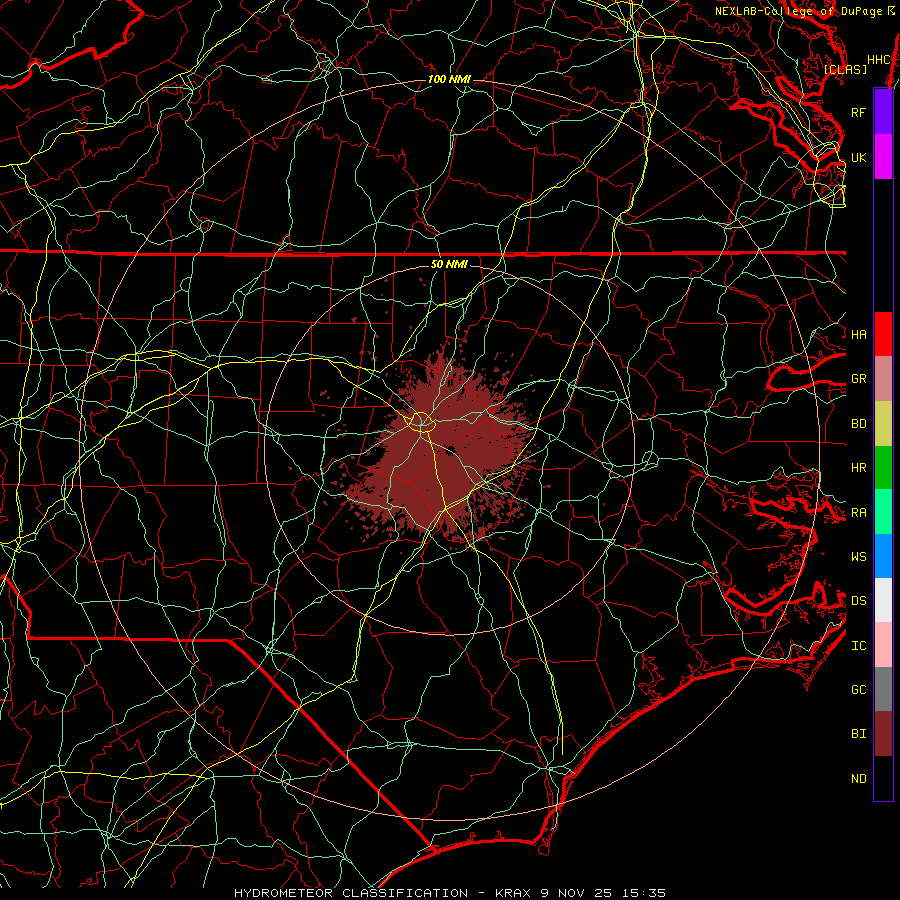900x900 pixels.
Task: Pick the bright green RA legend swatch
Action: [x=883, y=512]
